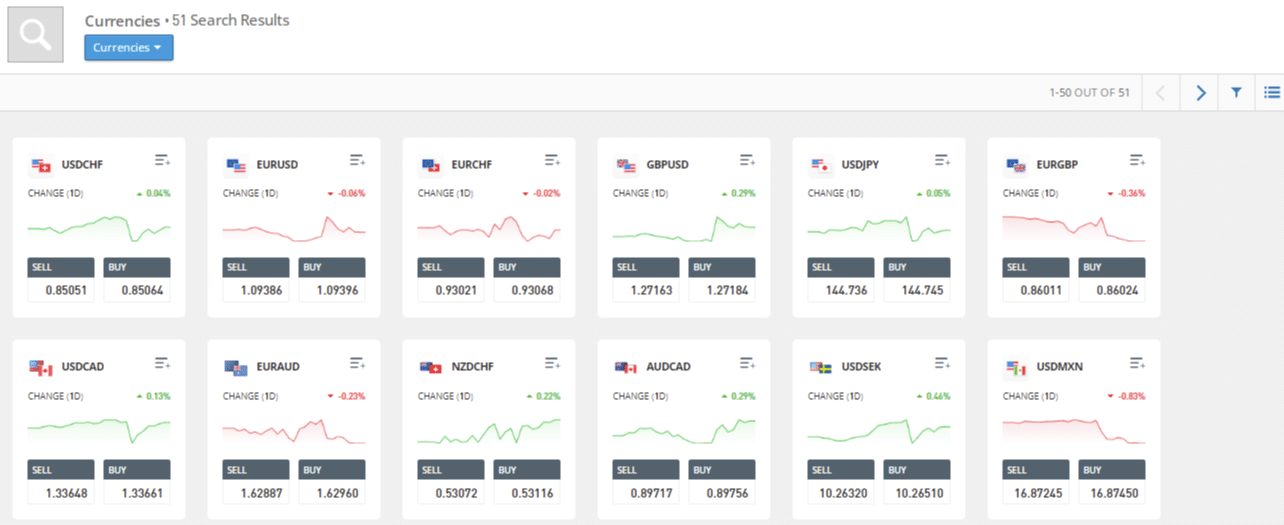Add GBPUSD to watchlist
The height and width of the screenshot is (525, 1284).
point(748,160)
